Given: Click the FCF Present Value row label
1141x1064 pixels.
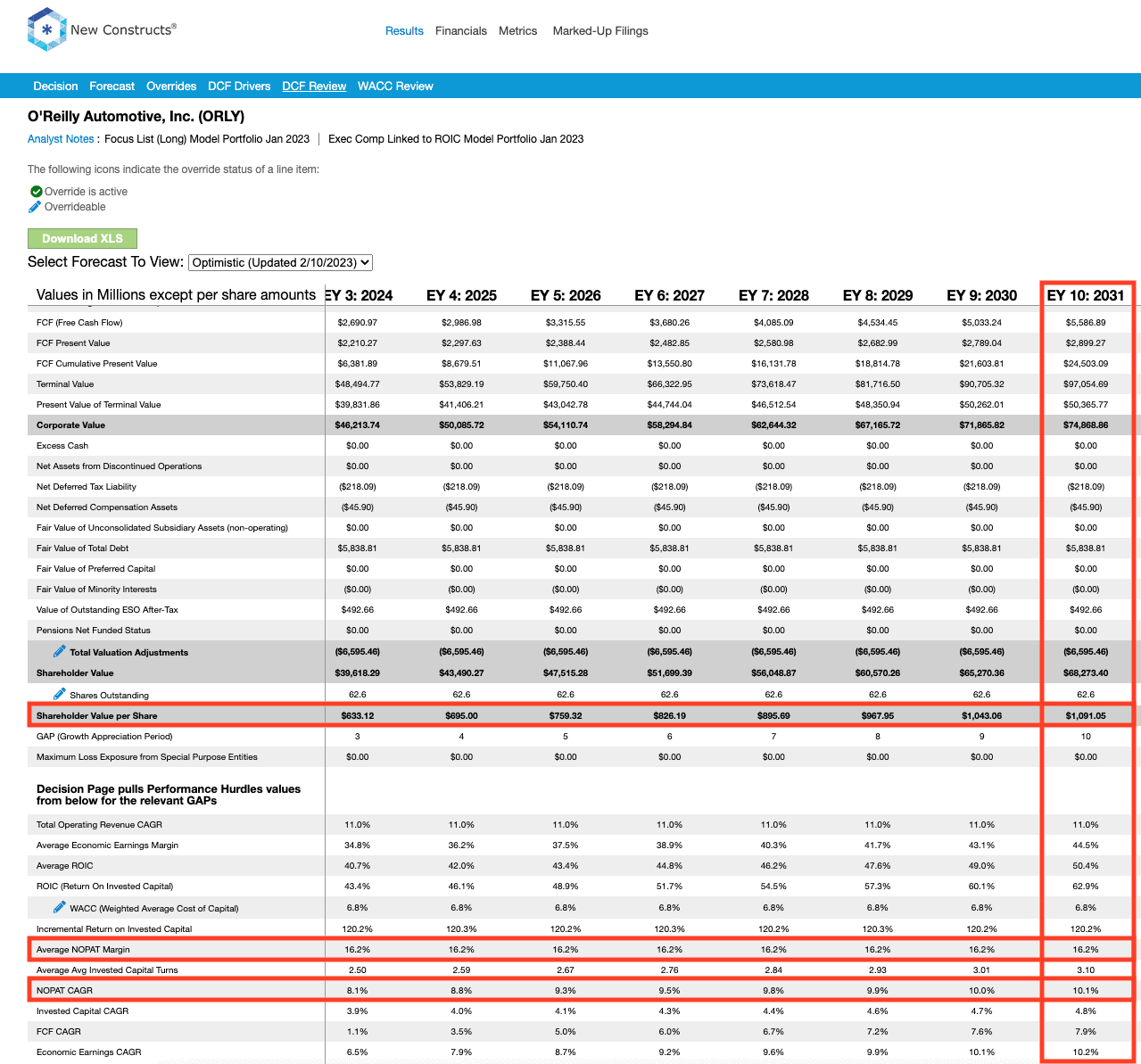Looking at the screenshot, I should [73, 343].
